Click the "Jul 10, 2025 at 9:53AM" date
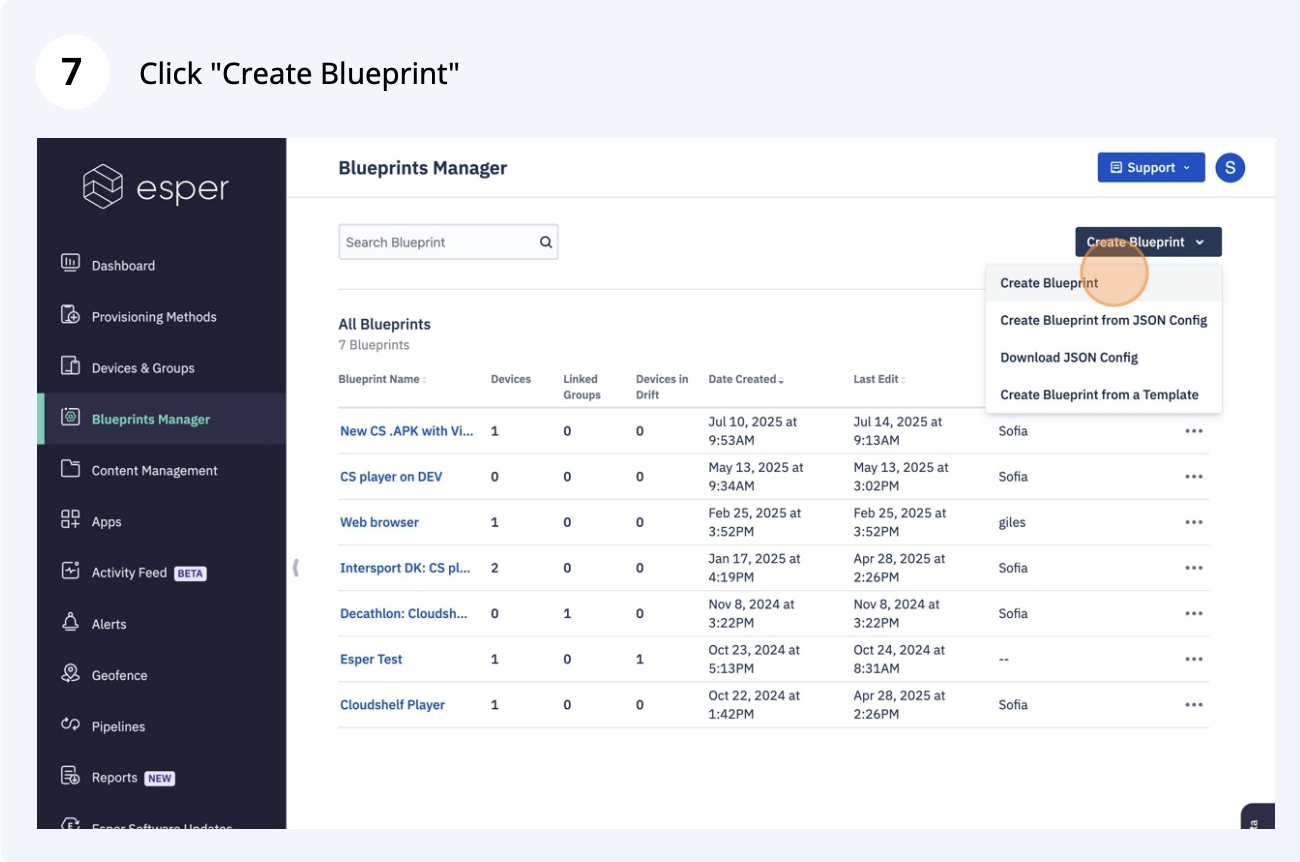This screenshot has height=862, width=1300. tap(753, 431)
